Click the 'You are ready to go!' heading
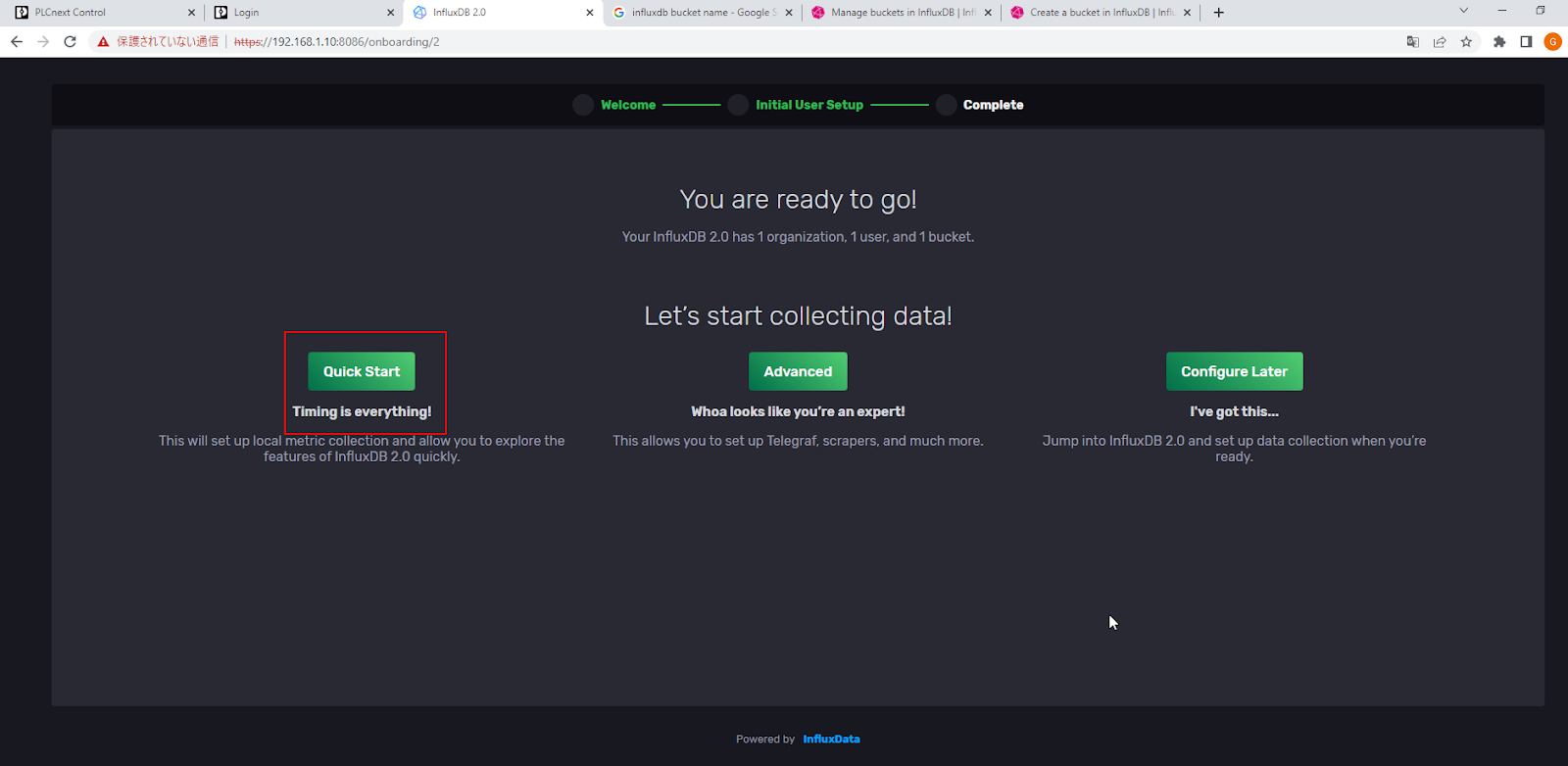 click(798, 200)
